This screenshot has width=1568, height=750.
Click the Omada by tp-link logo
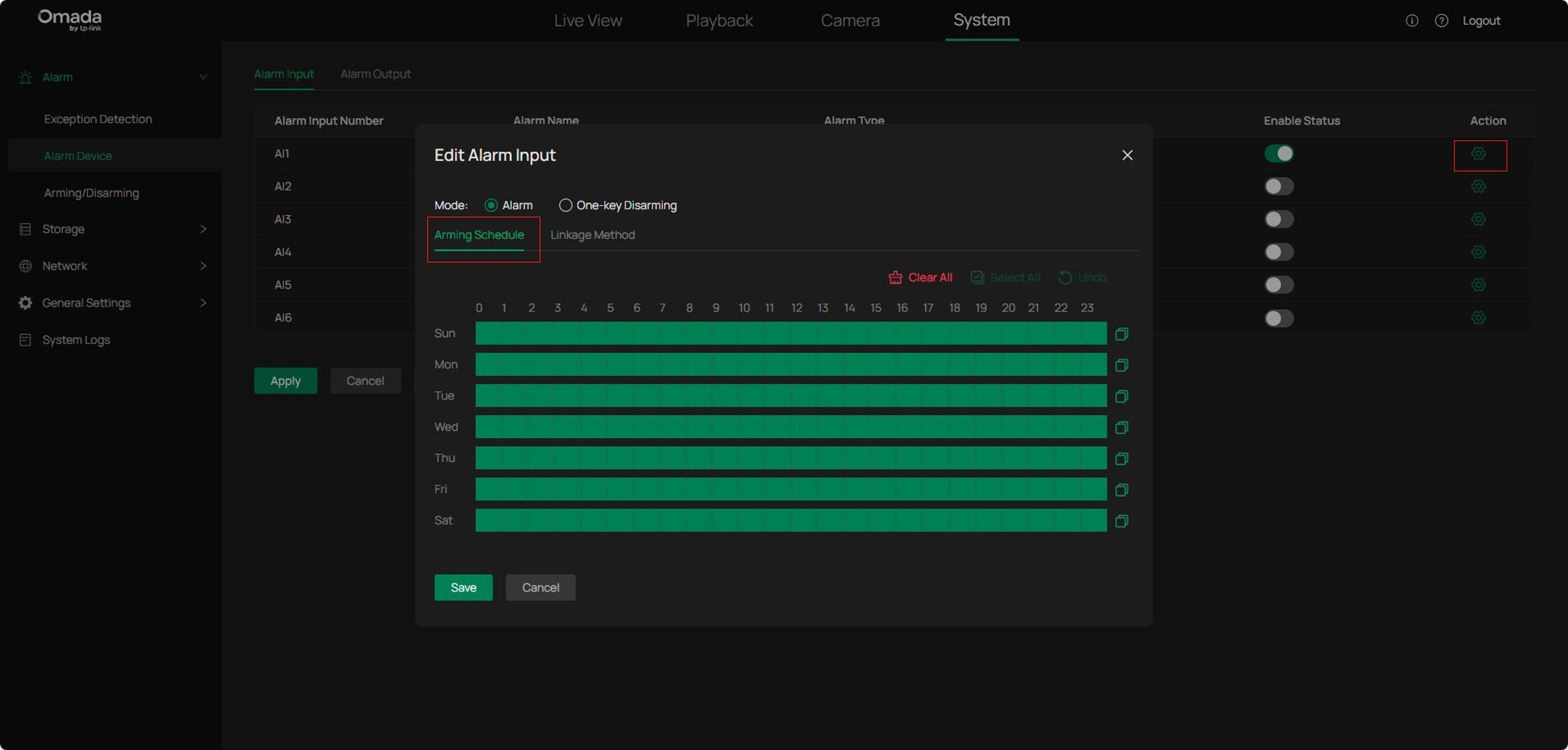pos(70,20)
